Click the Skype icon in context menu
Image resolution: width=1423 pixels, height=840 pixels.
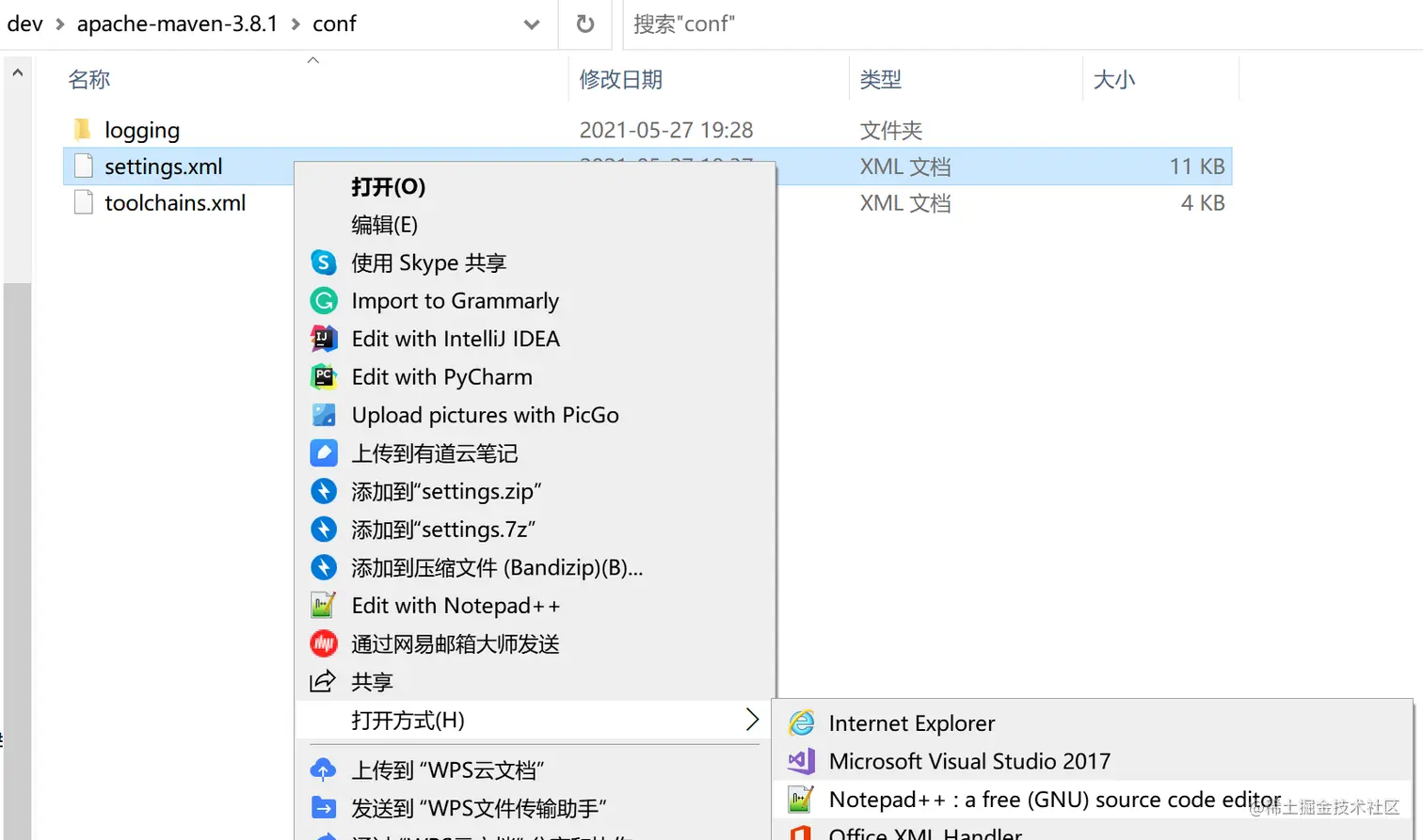324,262
